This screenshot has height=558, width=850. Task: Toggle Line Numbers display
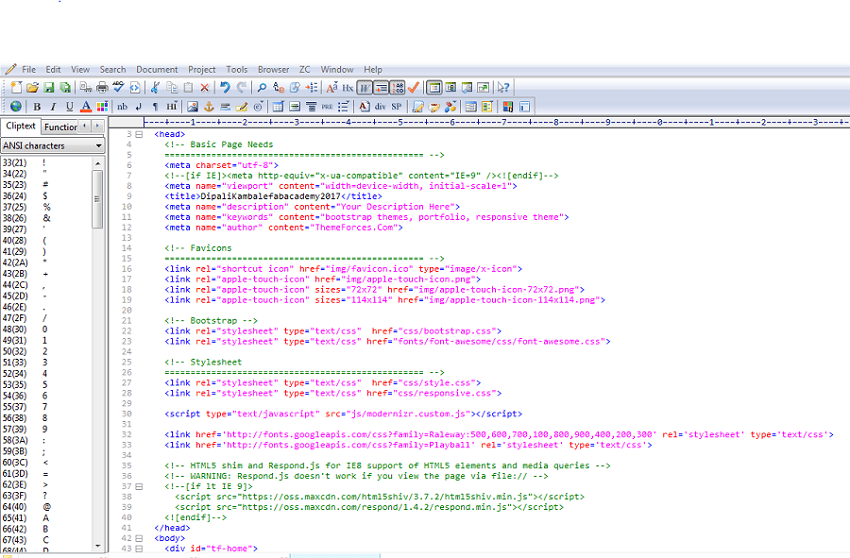coord(397,87)
